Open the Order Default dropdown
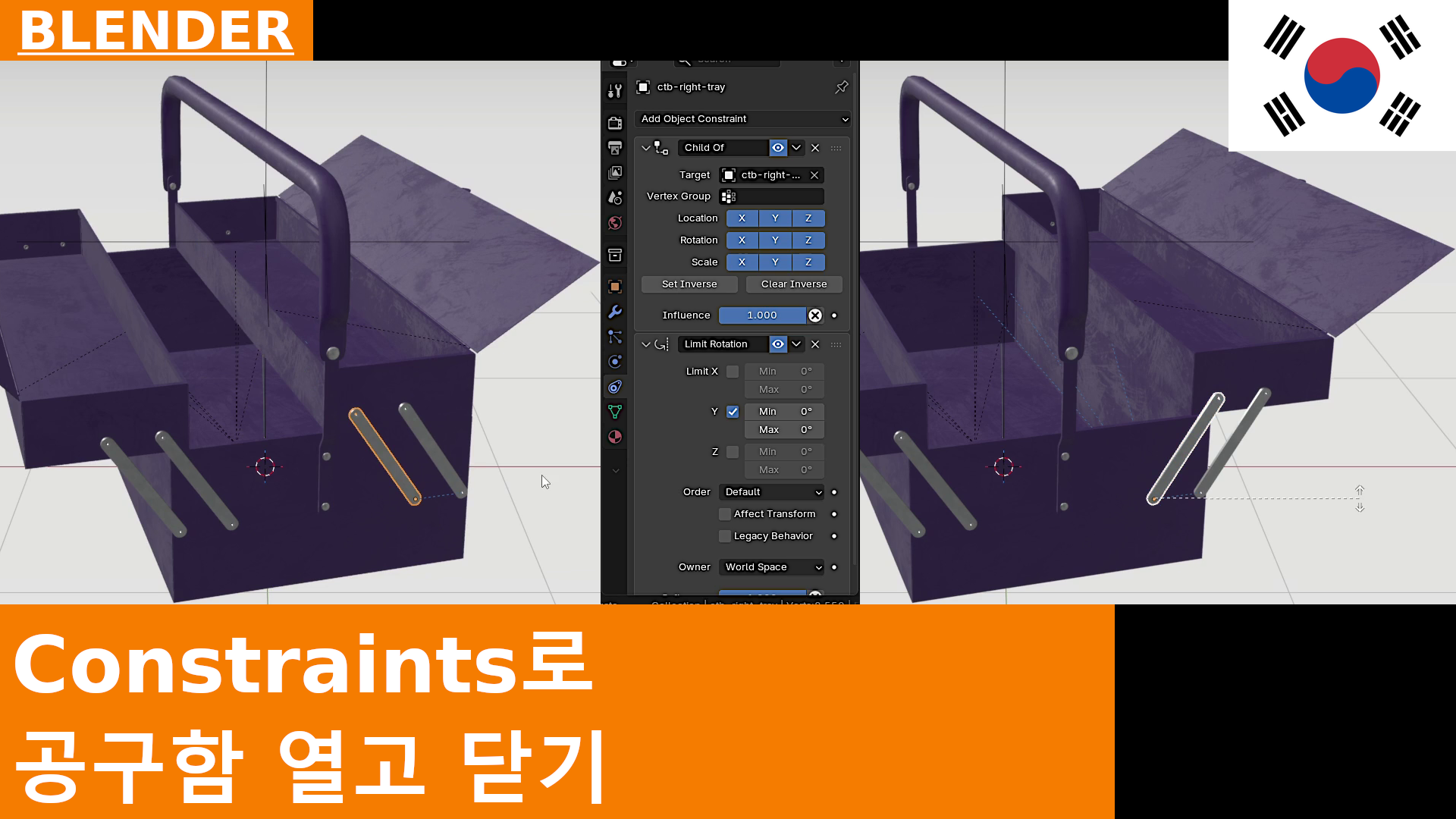Screen dimensions: 1456x819 (772, 492)
